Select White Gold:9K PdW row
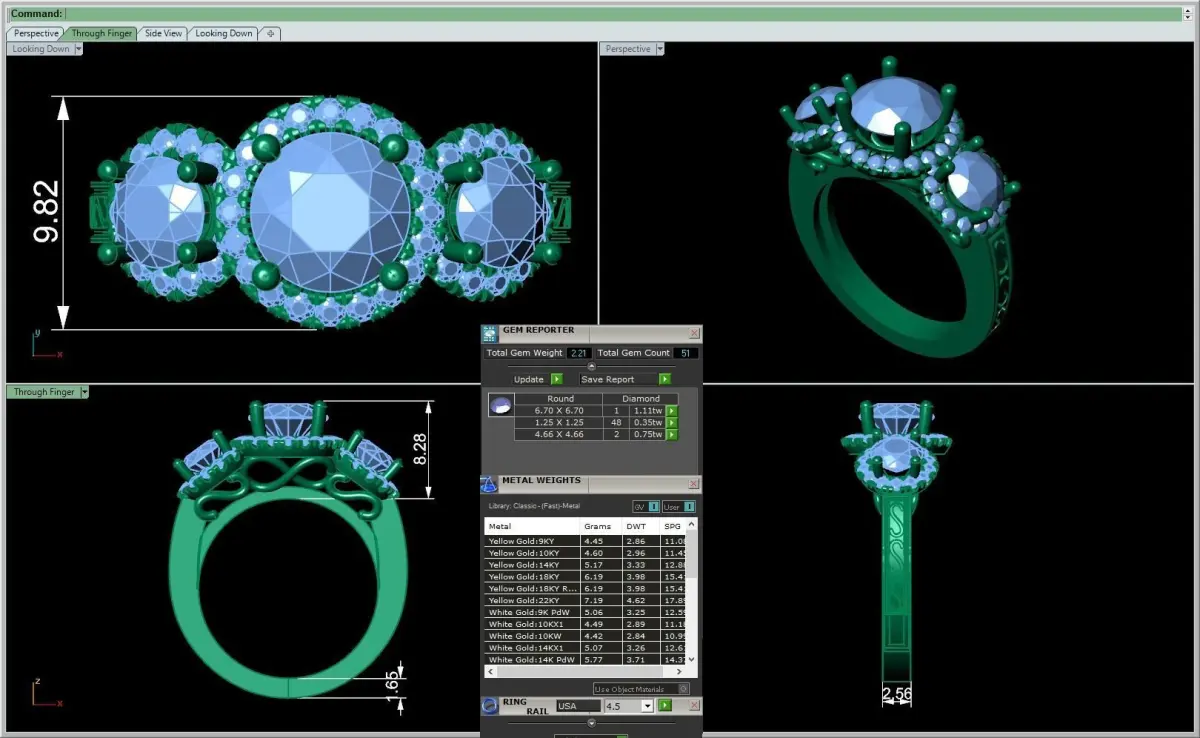This screenshot has width=1200, height=738. [585, 612]
